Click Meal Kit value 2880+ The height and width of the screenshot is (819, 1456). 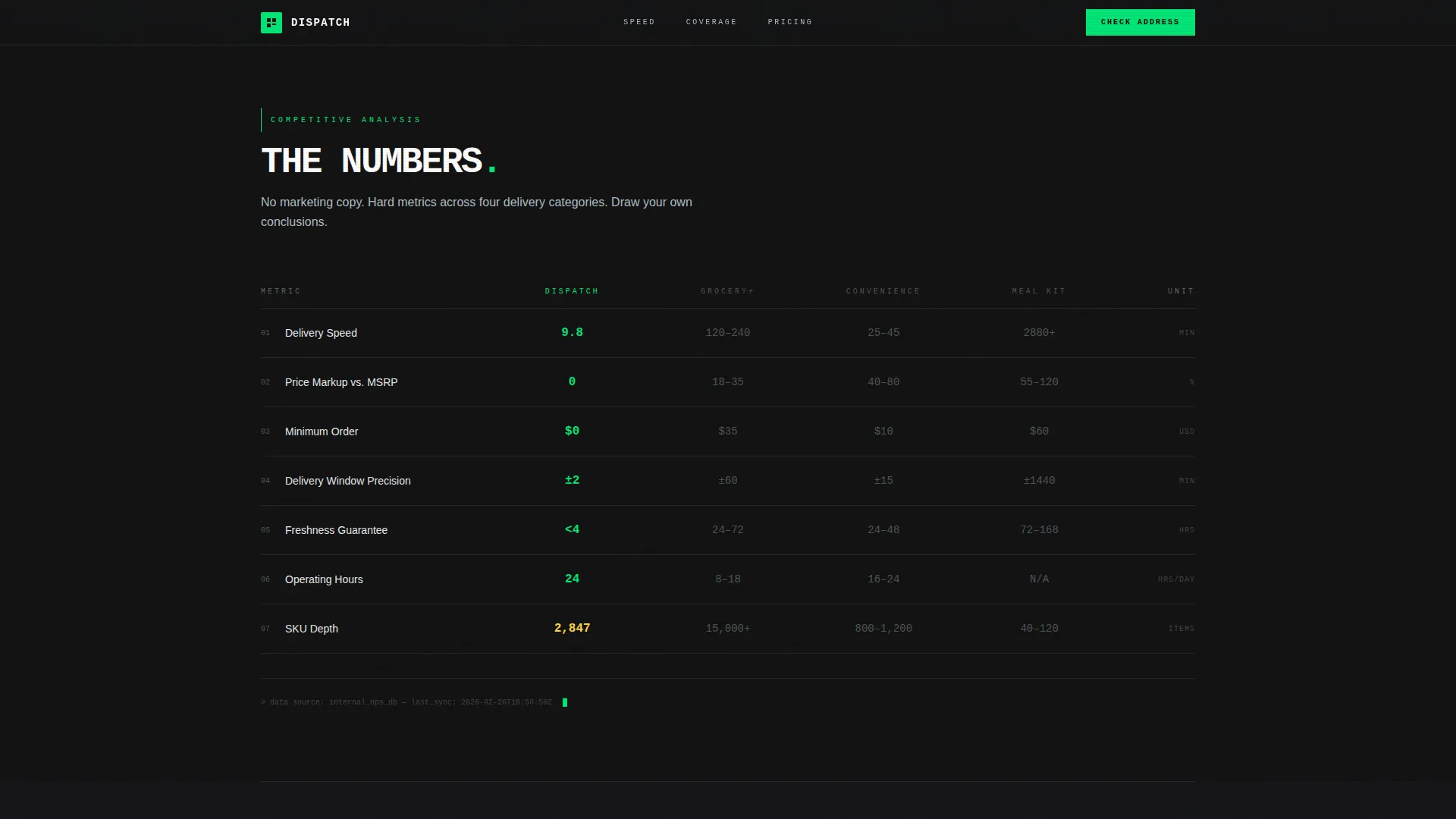coord(1039,333)
